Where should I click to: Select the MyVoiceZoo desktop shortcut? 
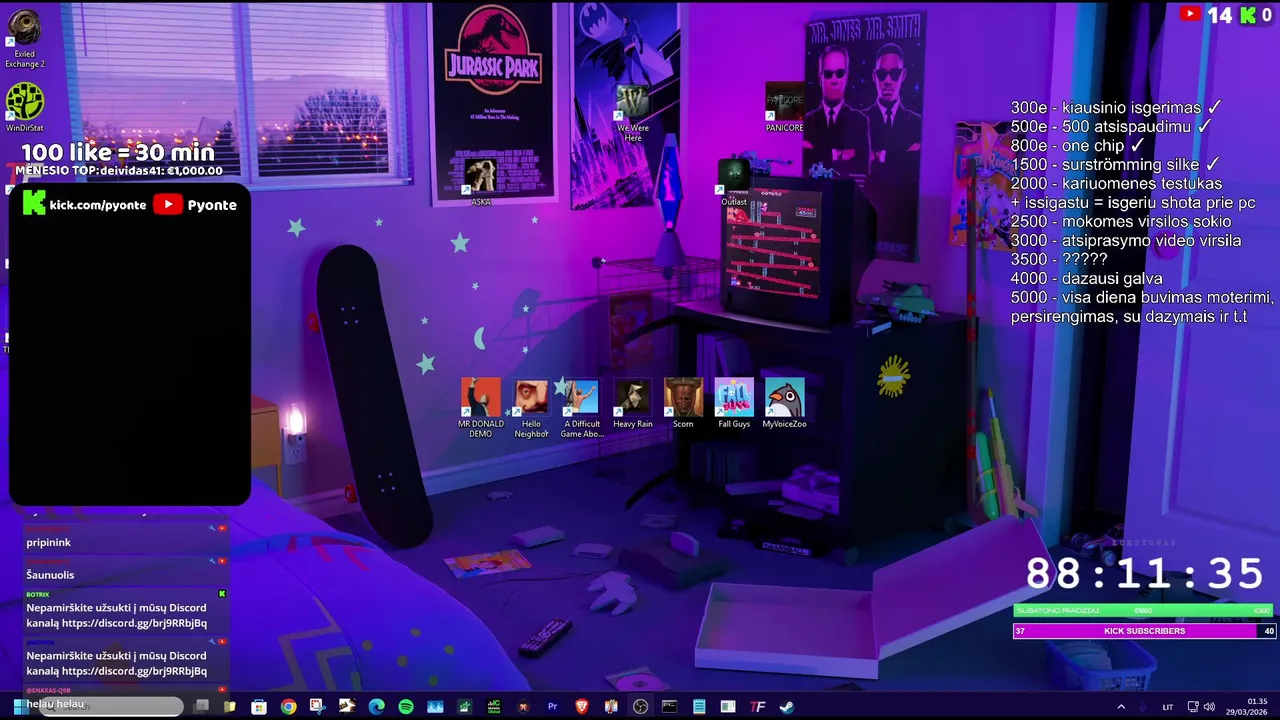click(784, 404)
